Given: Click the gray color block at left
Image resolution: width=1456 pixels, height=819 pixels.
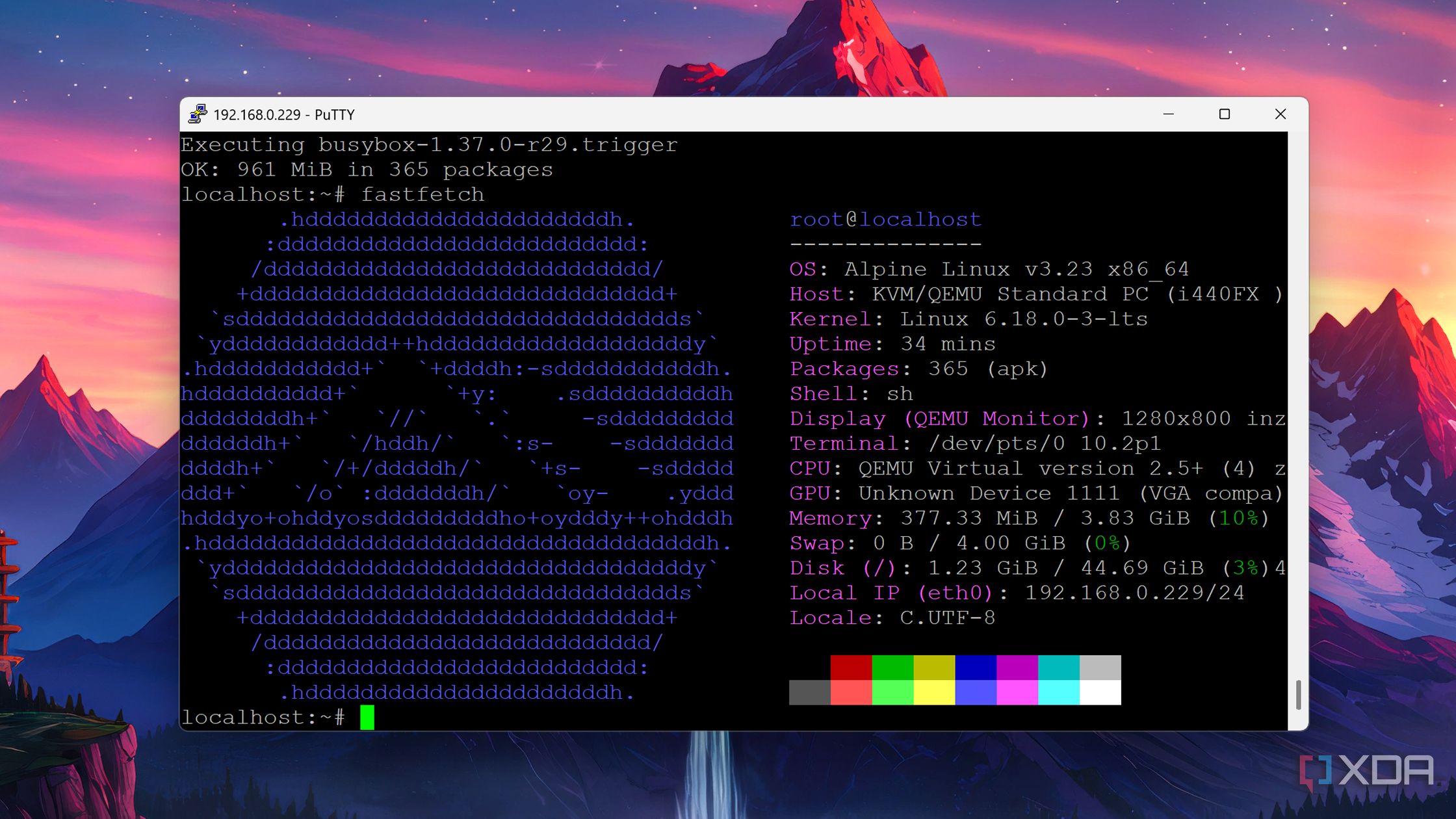Looking at the screenshot, I should (x=809, y=692).
